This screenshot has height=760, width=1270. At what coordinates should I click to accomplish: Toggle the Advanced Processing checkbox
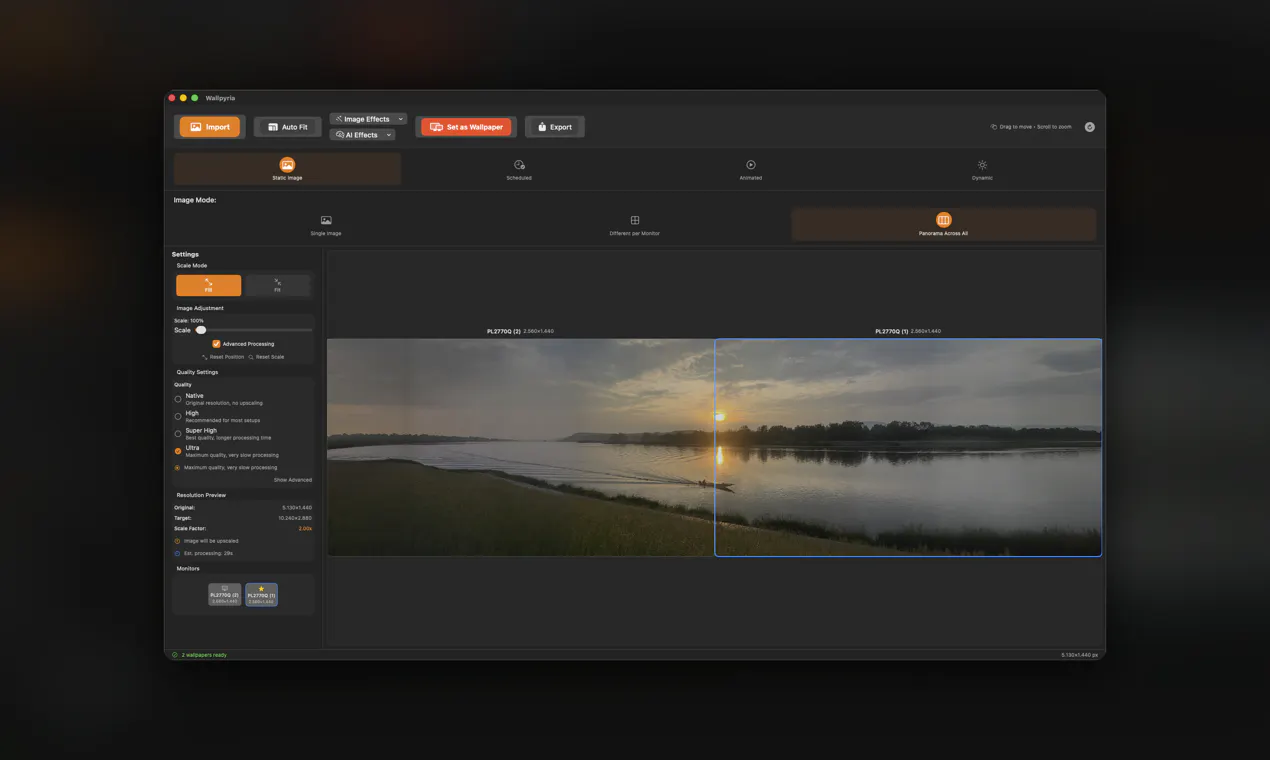(x=216, y=344)
